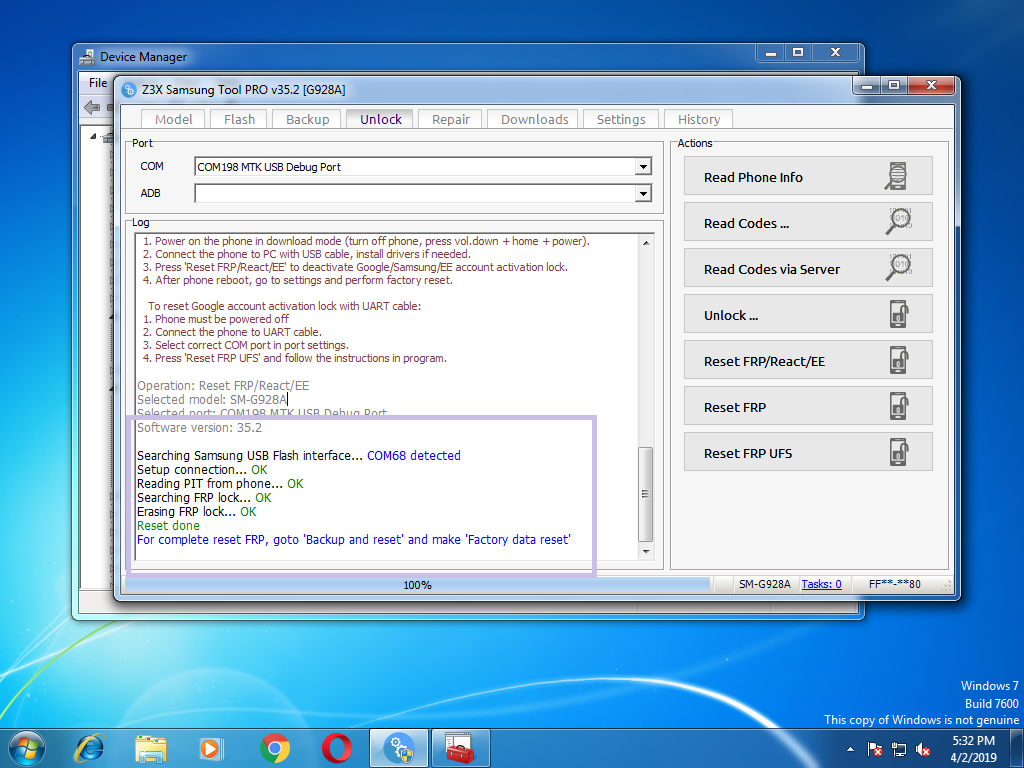Click the network status tray icon
The image size is (1024, 768).
(899, 749)
